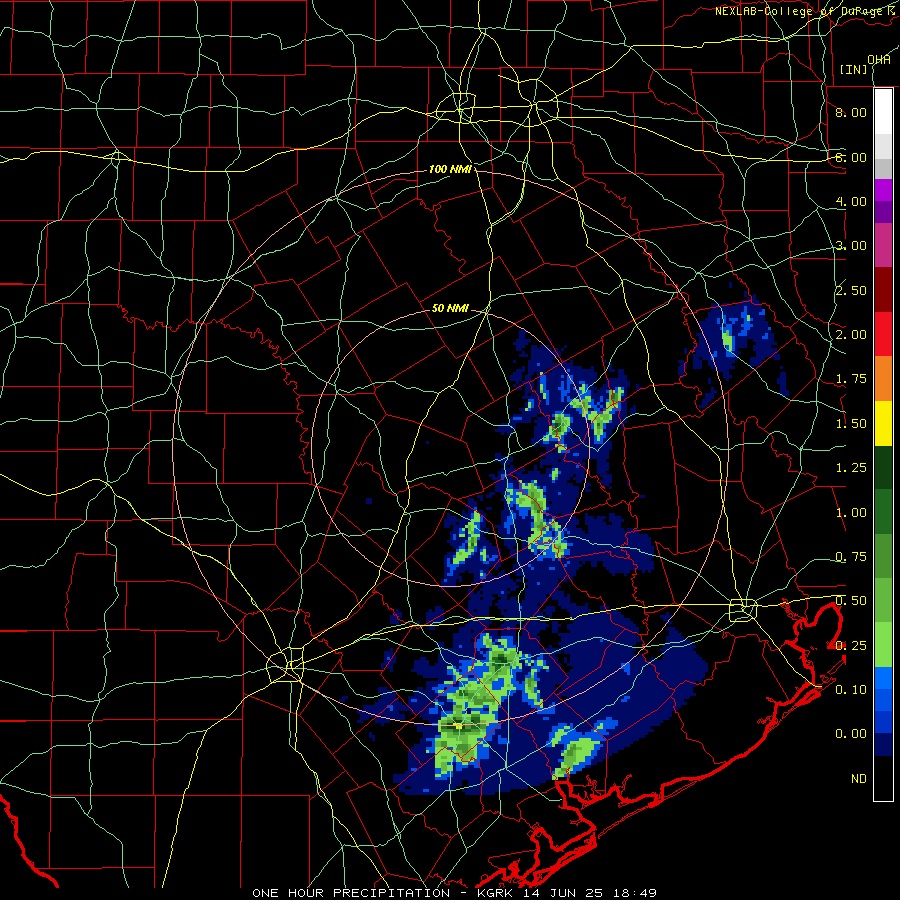Click the [IN] units label

click(854, 69)
